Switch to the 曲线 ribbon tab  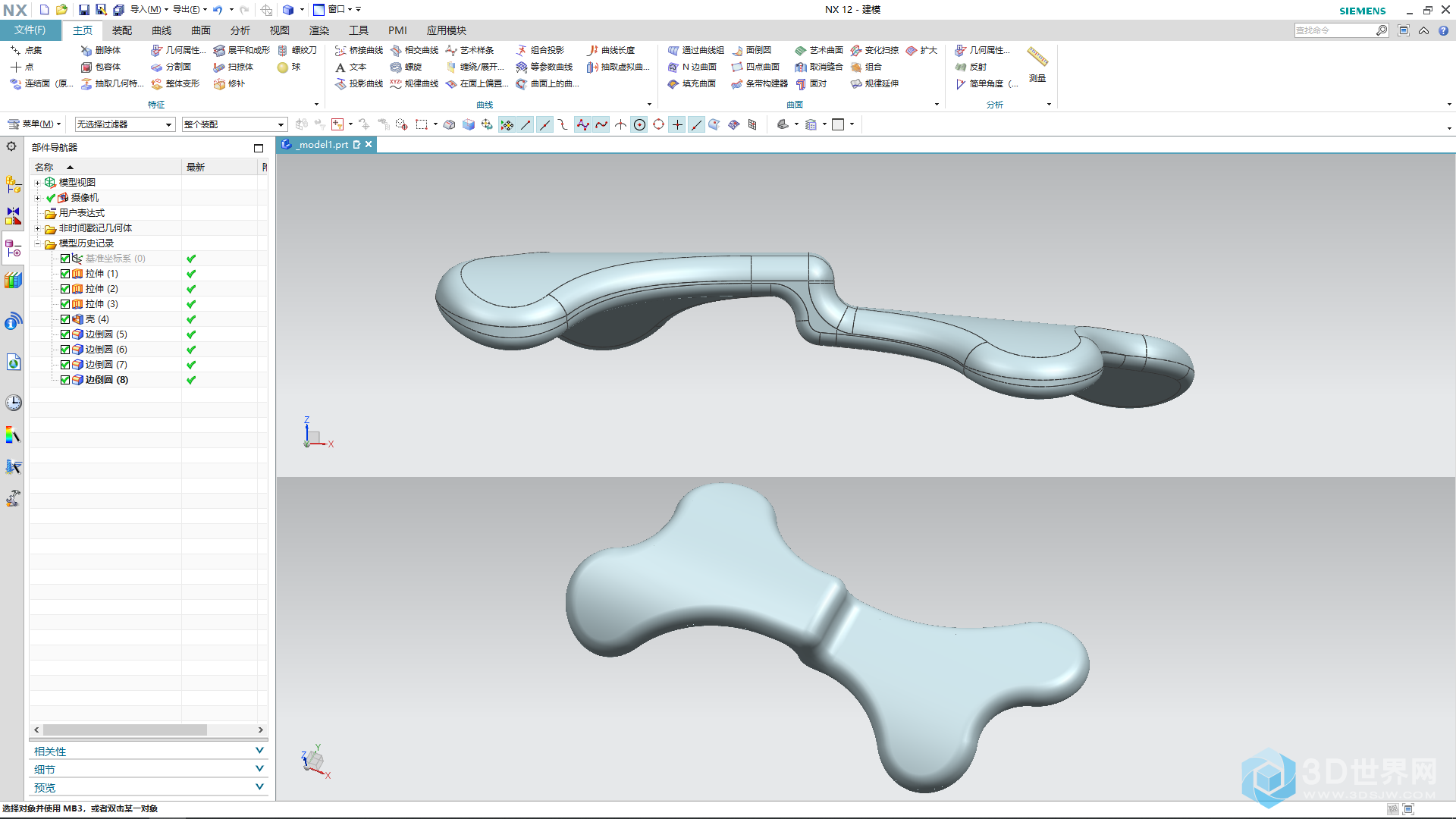162,30
